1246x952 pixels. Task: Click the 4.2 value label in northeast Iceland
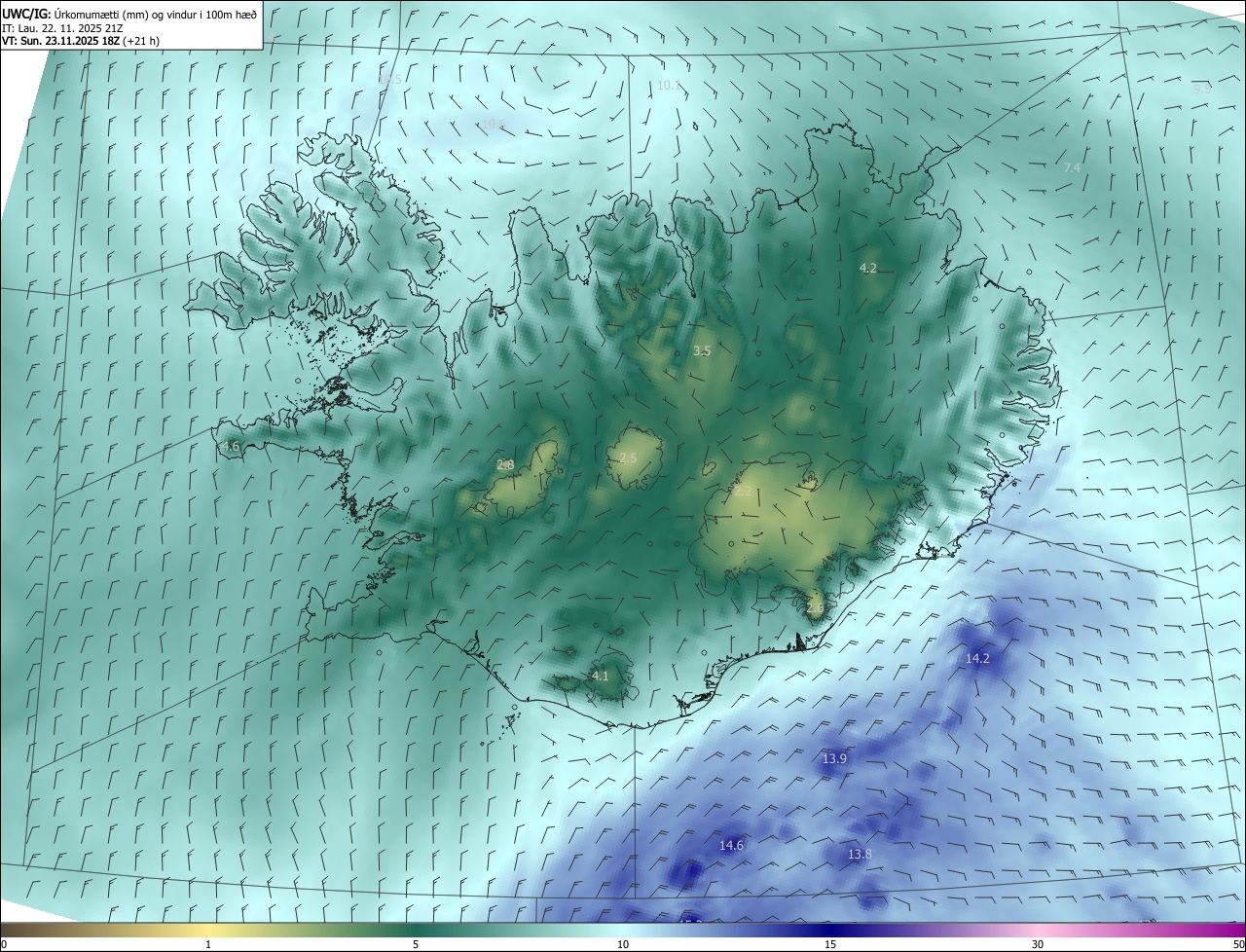coord(868,268)
